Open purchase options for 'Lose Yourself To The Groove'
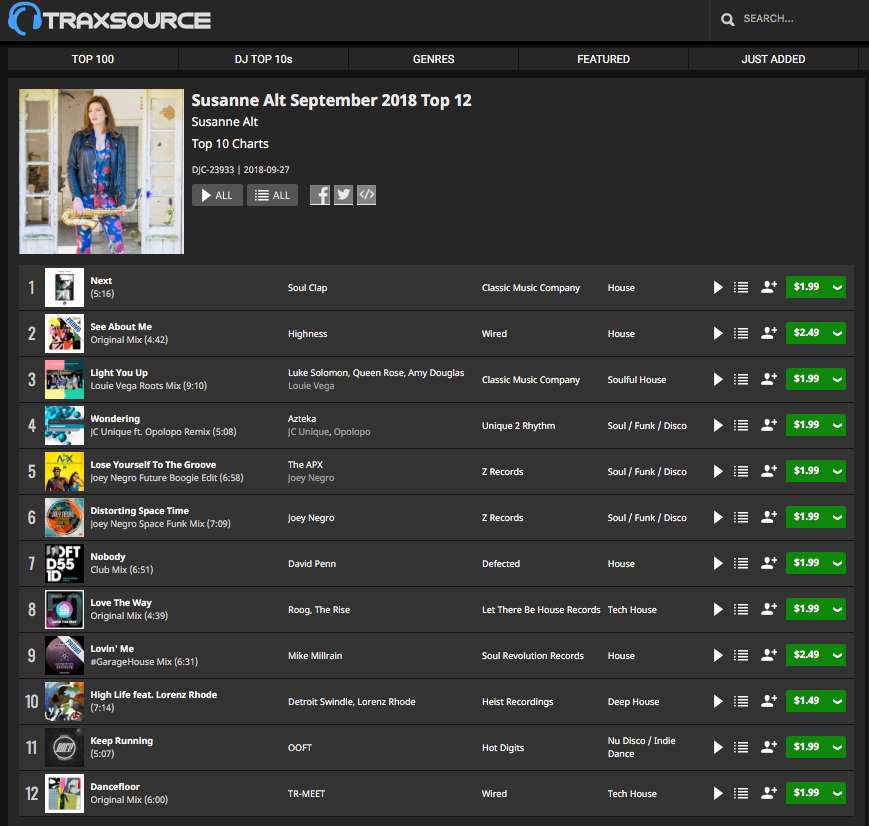This screenshot has width=869, height=826. [x=837, y=471]
